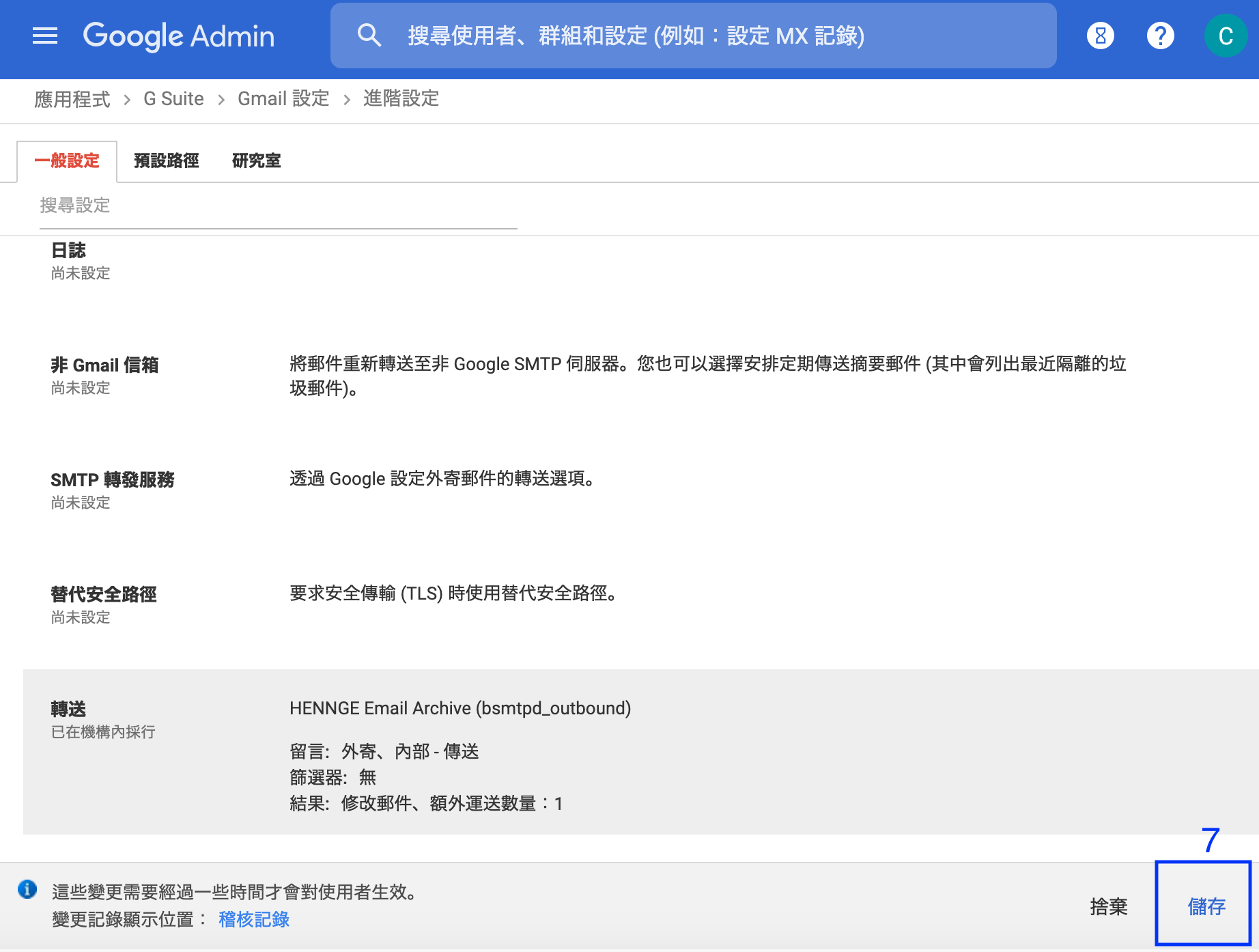Viewport: 1259px width, 952px height.
Task: Select the 非 Gmail 信箱 setting
Action: coord(104,365)
